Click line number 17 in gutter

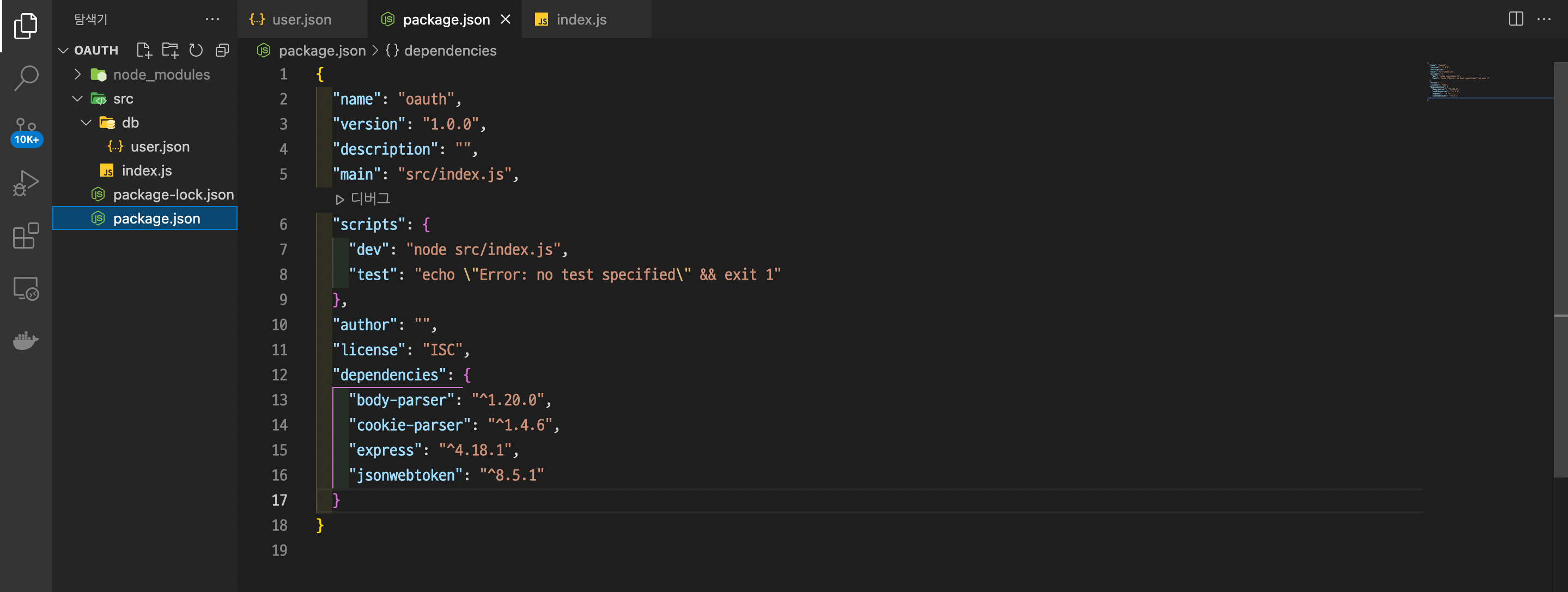click(279, 500)
